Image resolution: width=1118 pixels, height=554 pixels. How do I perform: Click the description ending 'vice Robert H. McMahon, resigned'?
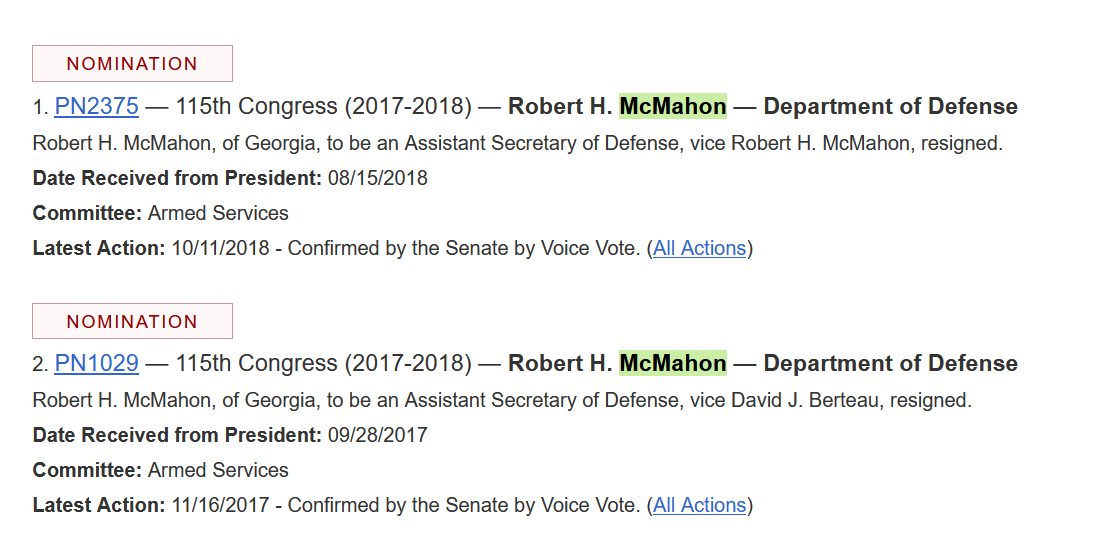517,143
